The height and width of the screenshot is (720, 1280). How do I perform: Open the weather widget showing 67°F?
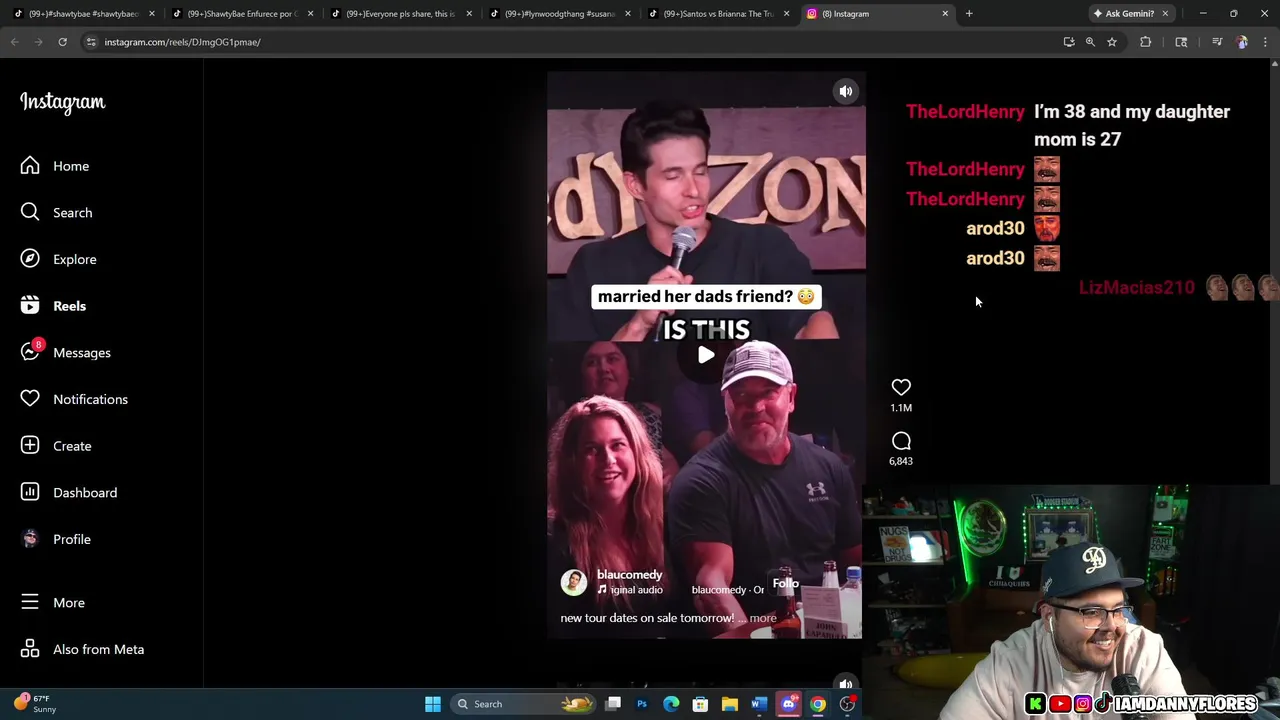(35, 704)
